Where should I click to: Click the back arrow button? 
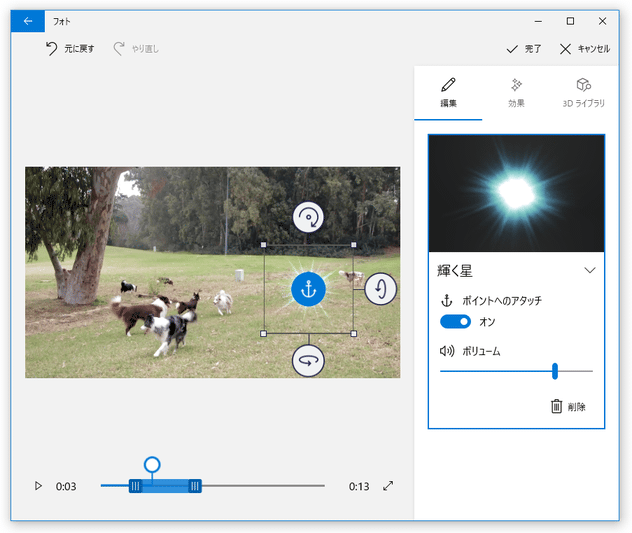tap(28, 21)
